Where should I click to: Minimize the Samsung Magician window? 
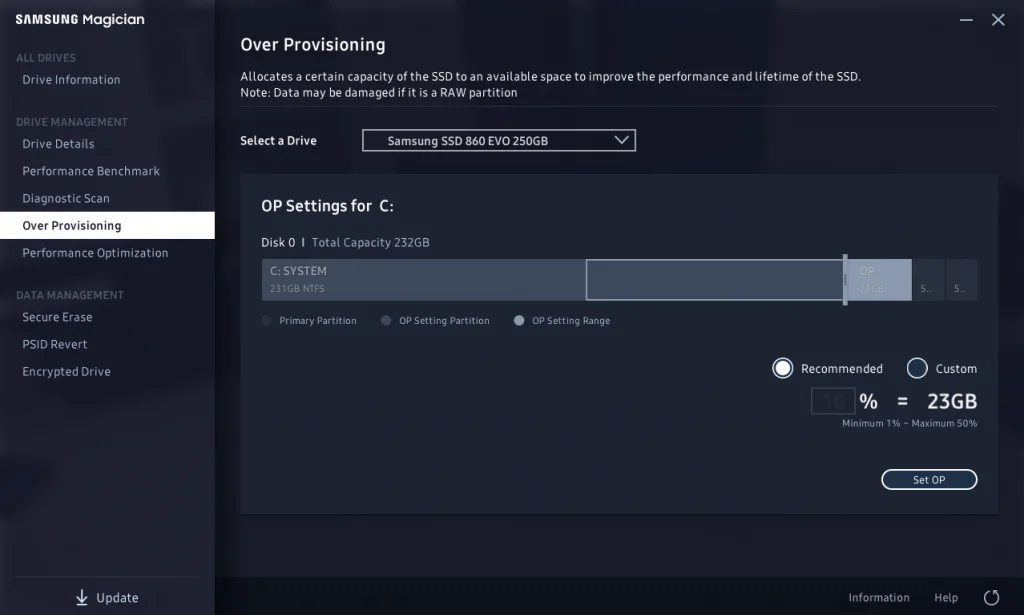(965, 20)
